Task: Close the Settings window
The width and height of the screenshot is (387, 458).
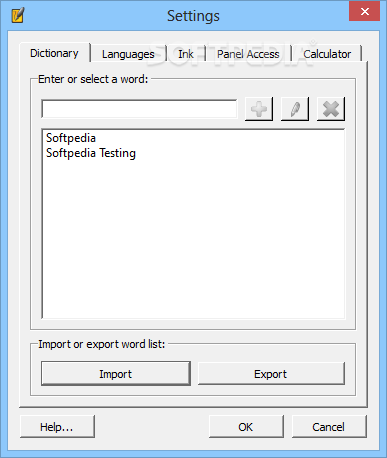Action: [x=364, y=11]
